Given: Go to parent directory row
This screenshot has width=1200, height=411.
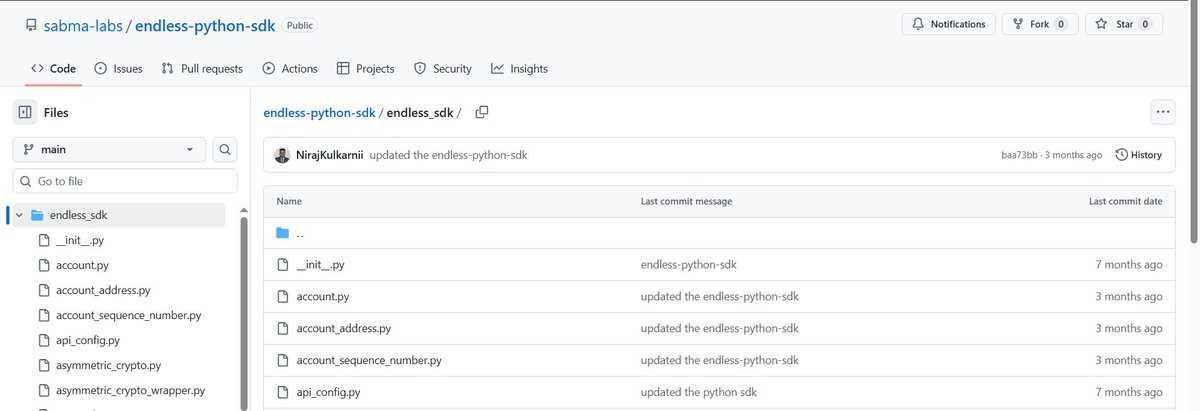Looking at the screenshot, I should click(x=719, y=233).
